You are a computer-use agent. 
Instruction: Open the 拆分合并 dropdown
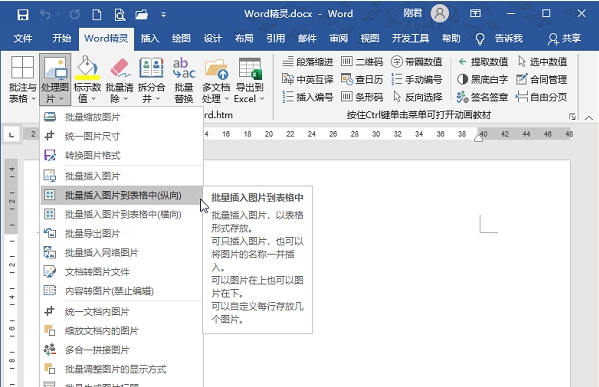[x=151, y=80]
